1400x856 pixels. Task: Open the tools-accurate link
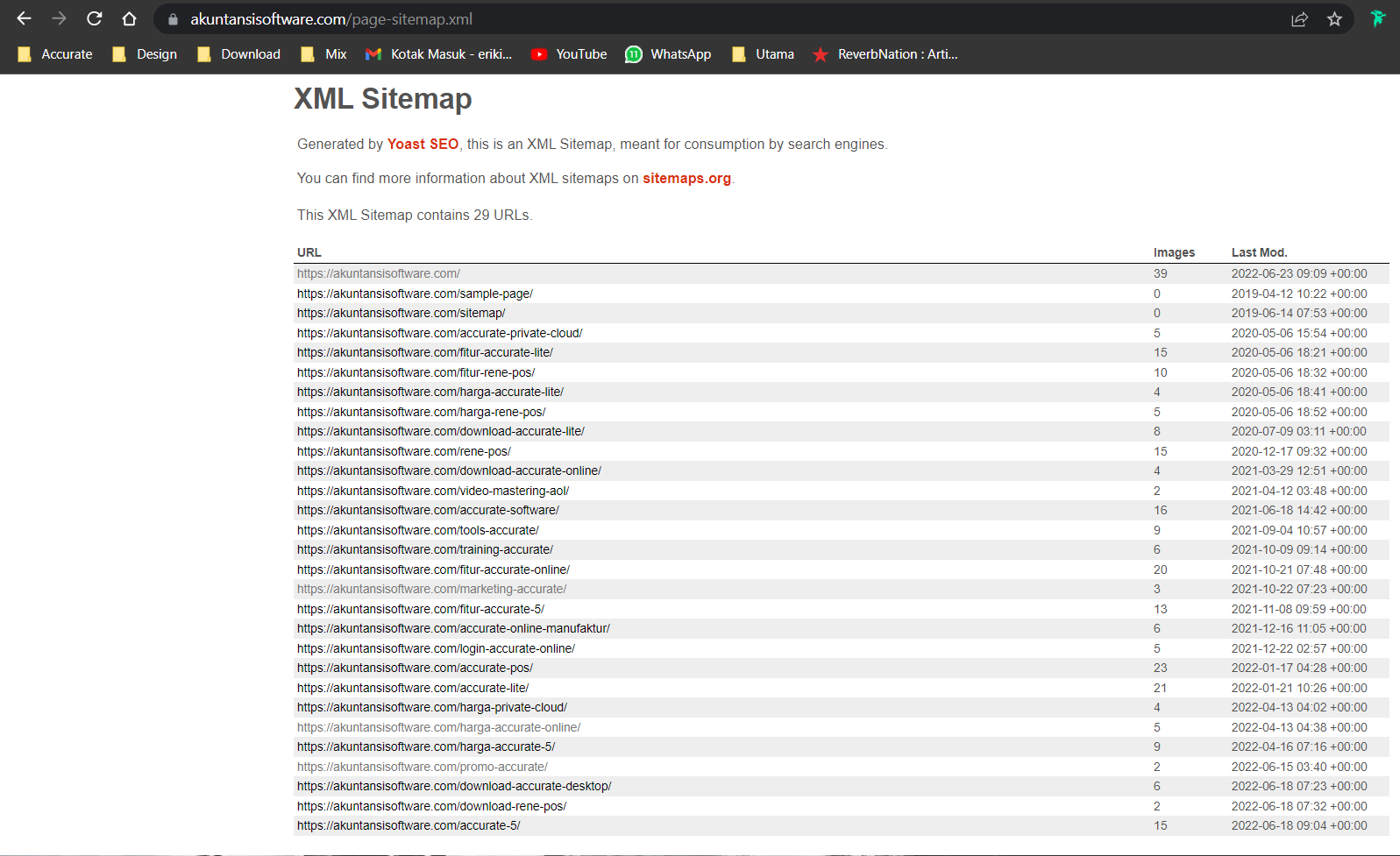point(418,531)
